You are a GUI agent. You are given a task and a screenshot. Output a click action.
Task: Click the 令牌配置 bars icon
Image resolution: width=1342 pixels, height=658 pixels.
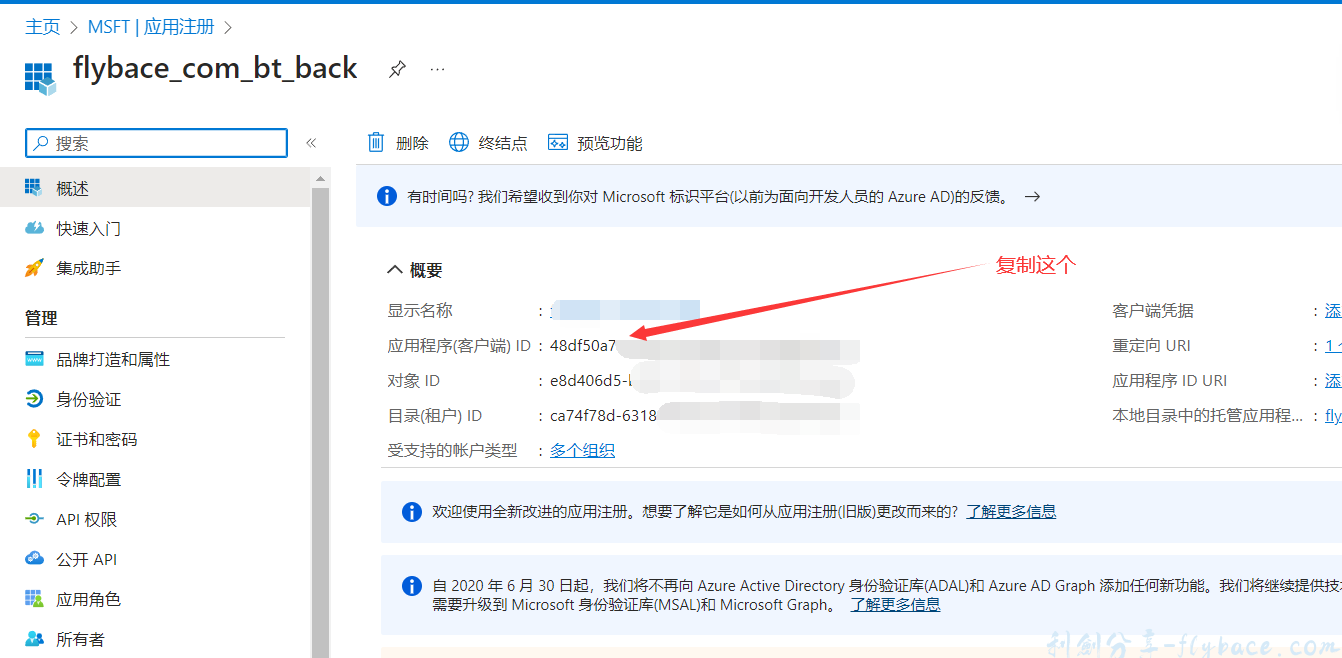click(34, 479)
